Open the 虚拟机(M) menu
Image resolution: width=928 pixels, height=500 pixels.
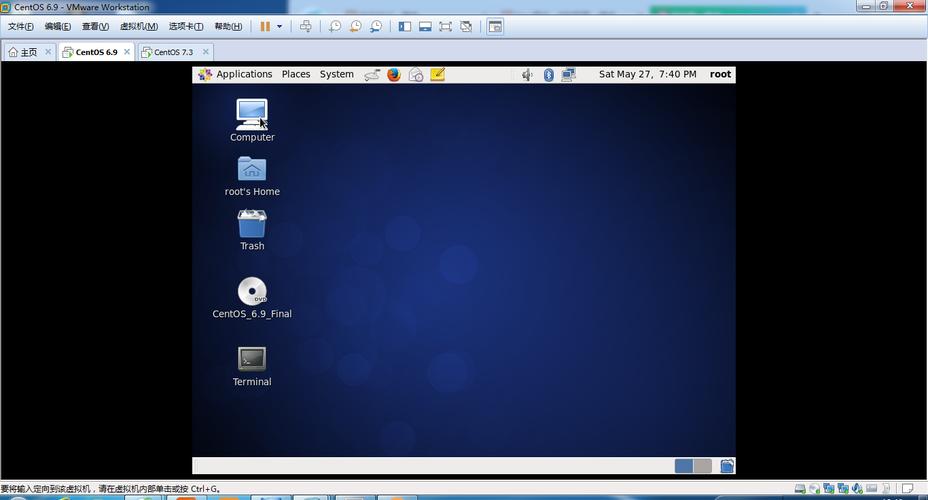click(138, 27)
